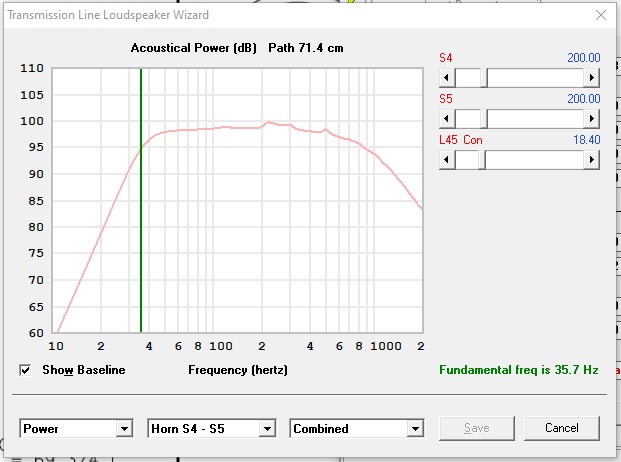Click the window title bar text

click(x=108, y=15)
